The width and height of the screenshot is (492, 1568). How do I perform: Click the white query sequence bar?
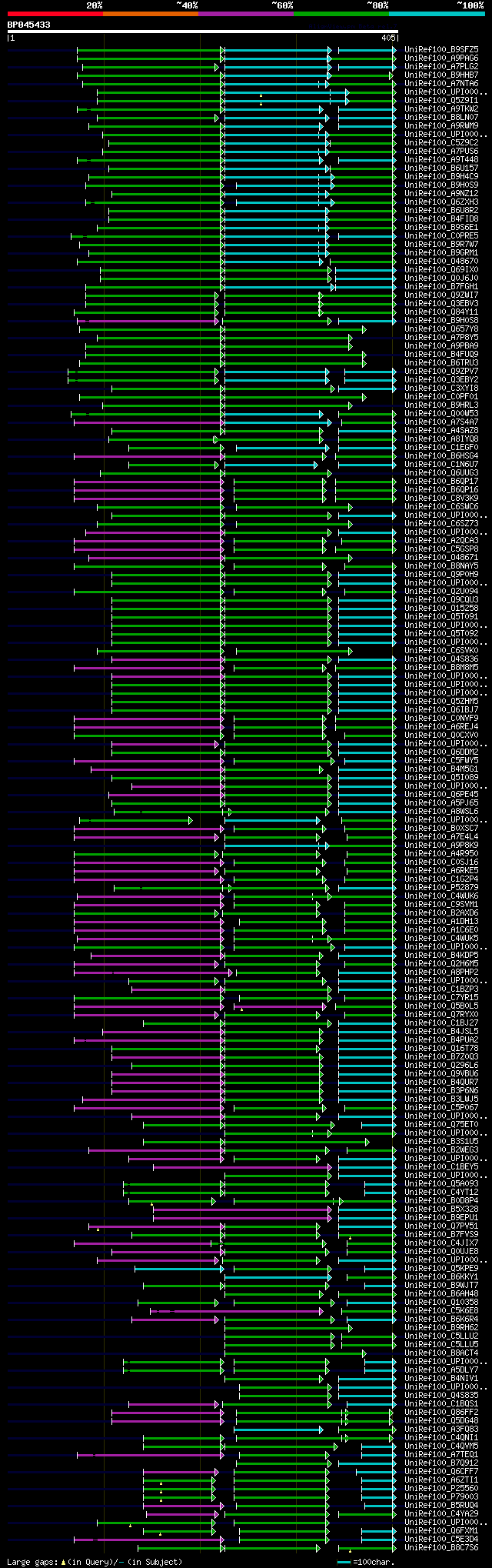(x=202, y=32)
